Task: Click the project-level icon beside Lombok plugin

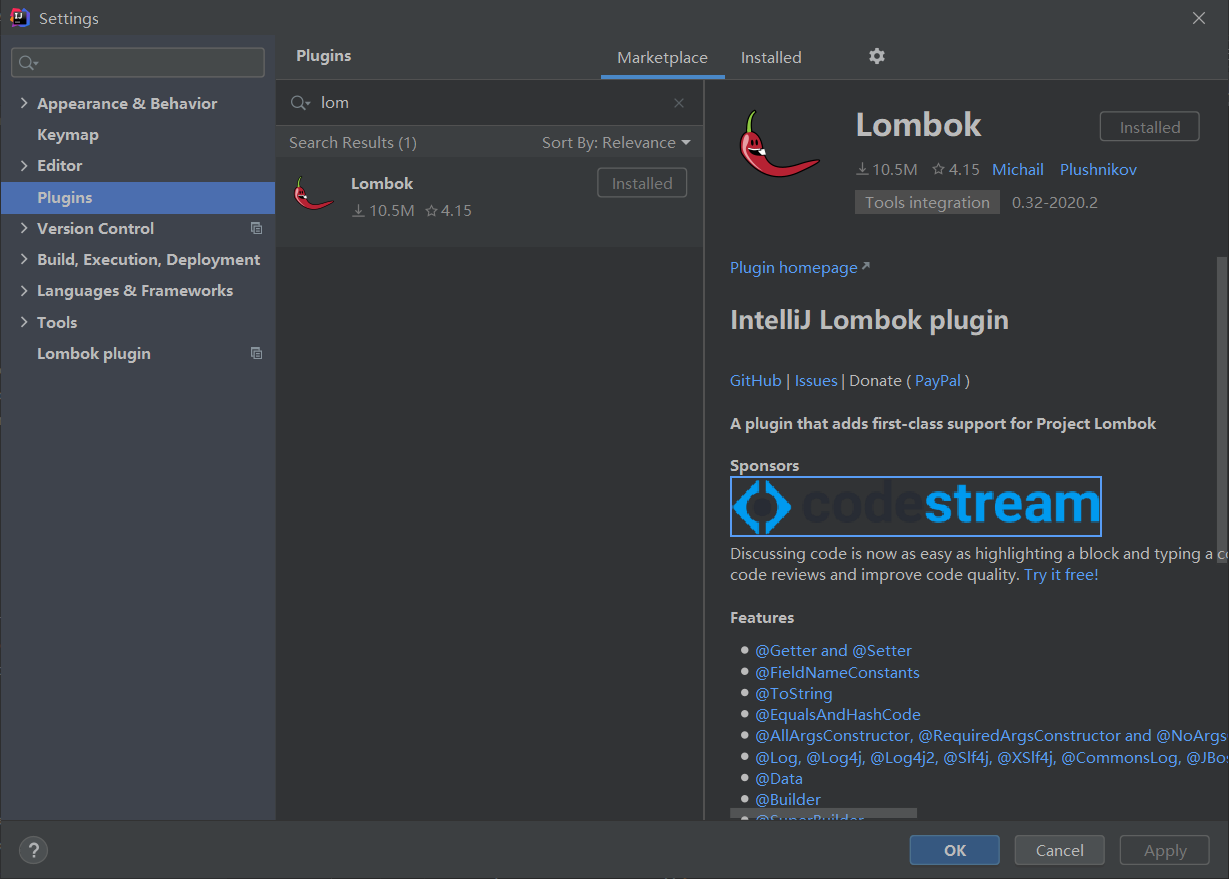Action: 256,353
